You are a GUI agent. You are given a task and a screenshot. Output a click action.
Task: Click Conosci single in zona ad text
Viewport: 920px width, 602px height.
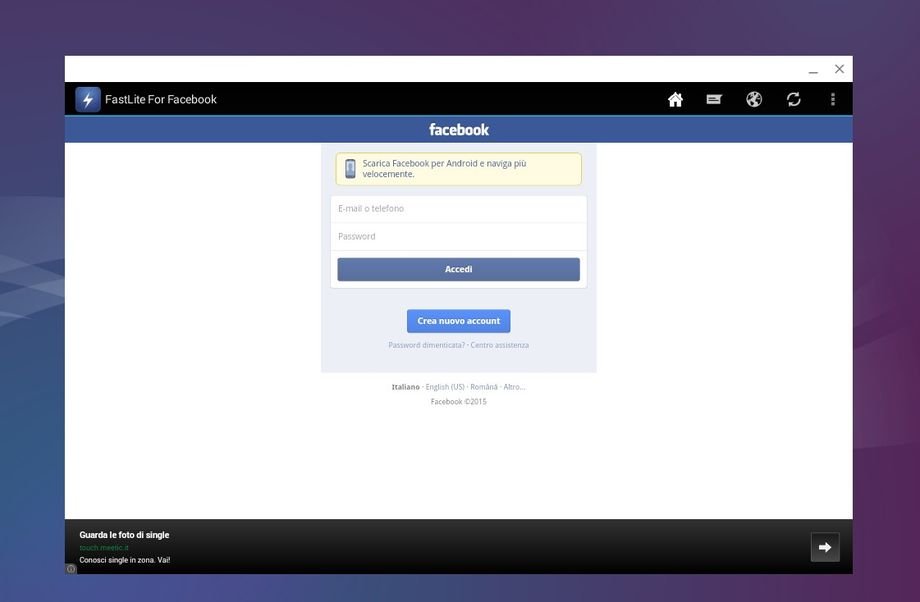point(124,560)
